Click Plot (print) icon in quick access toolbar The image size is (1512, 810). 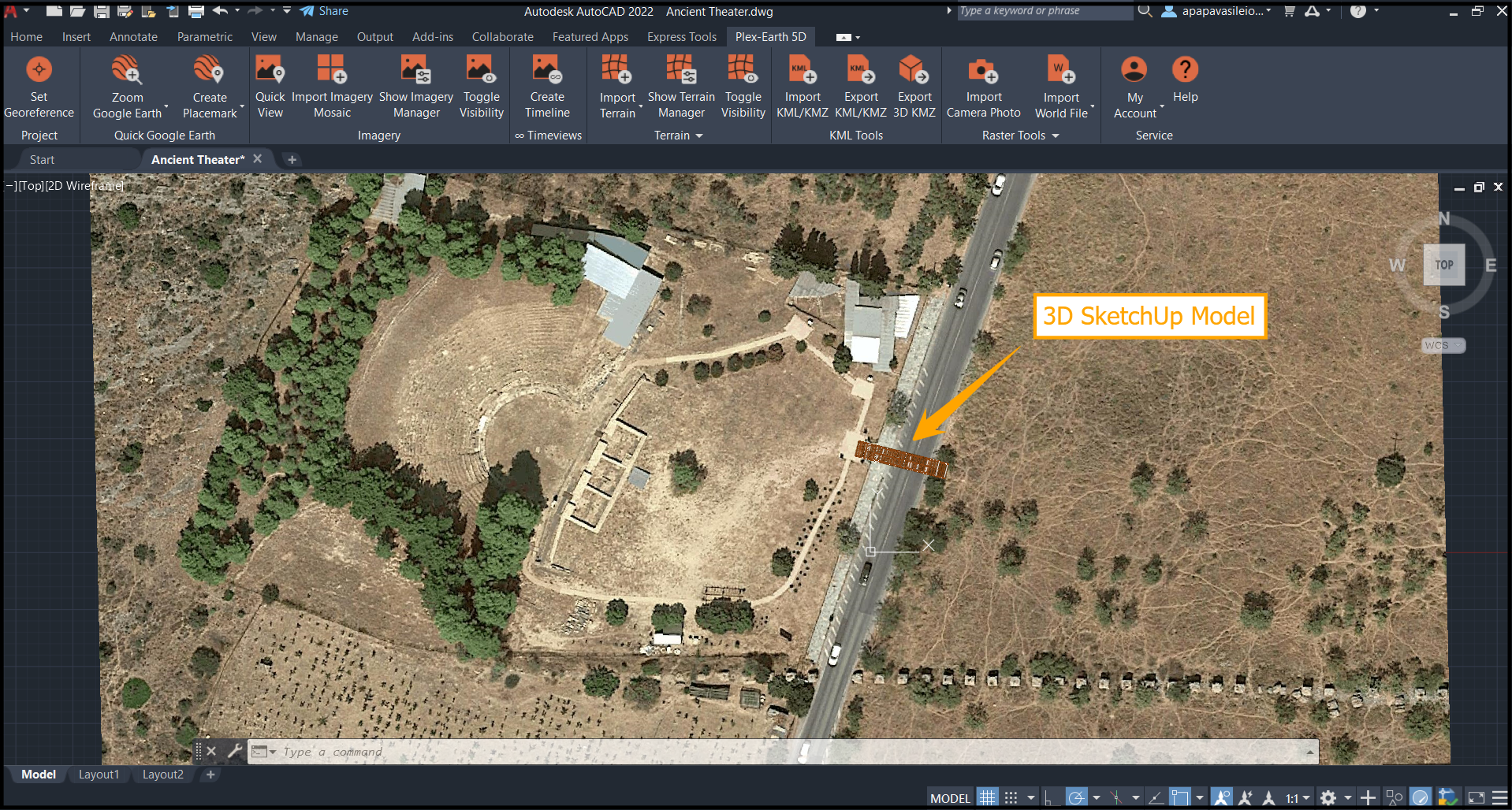(196, 11)
